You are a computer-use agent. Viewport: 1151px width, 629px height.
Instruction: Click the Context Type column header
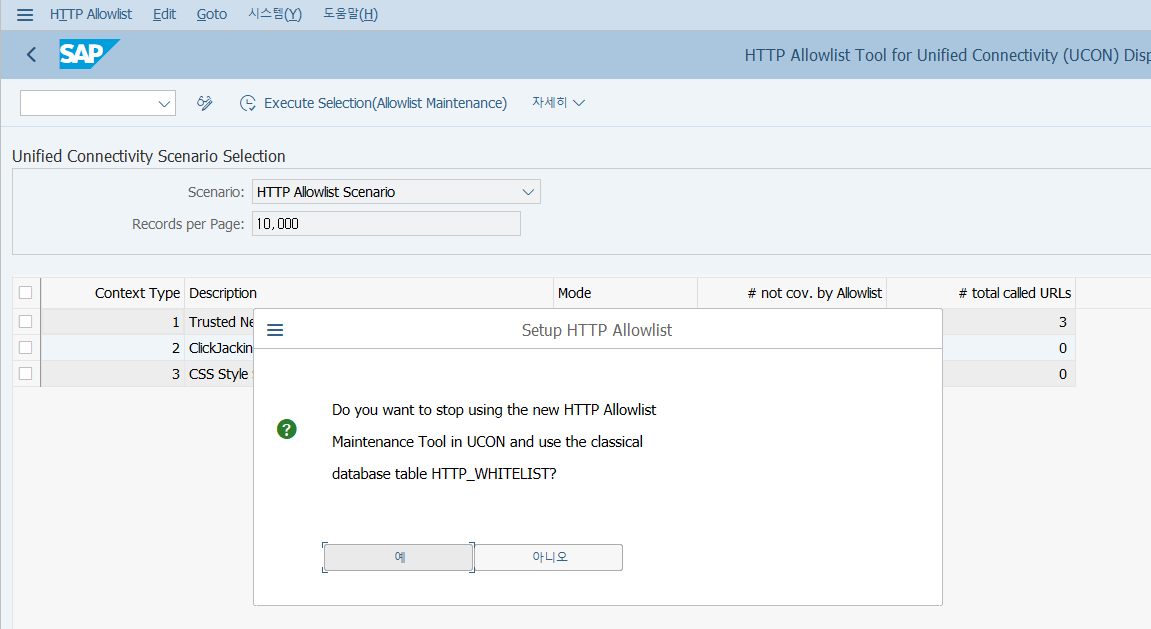(x=112, y=293)
